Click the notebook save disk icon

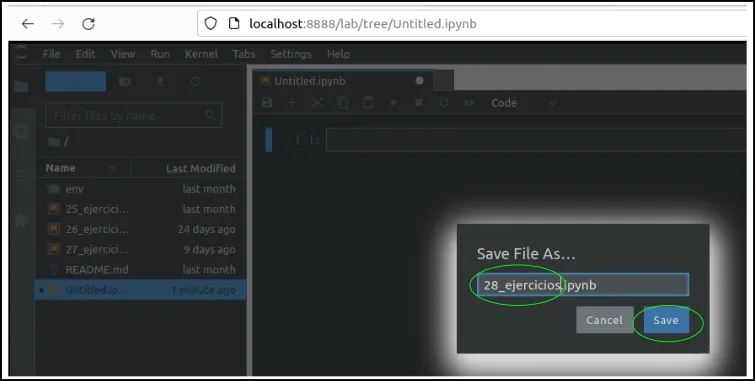266,103
